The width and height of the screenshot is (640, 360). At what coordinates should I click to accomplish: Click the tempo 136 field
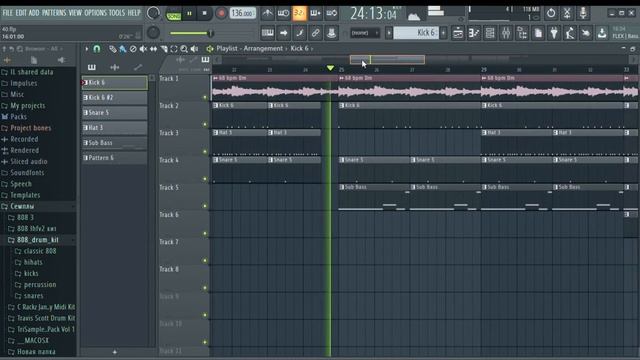tap(242, 13)
